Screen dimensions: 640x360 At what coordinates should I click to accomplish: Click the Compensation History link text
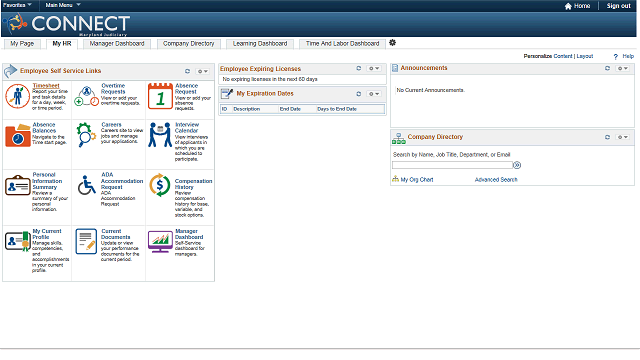193,184
